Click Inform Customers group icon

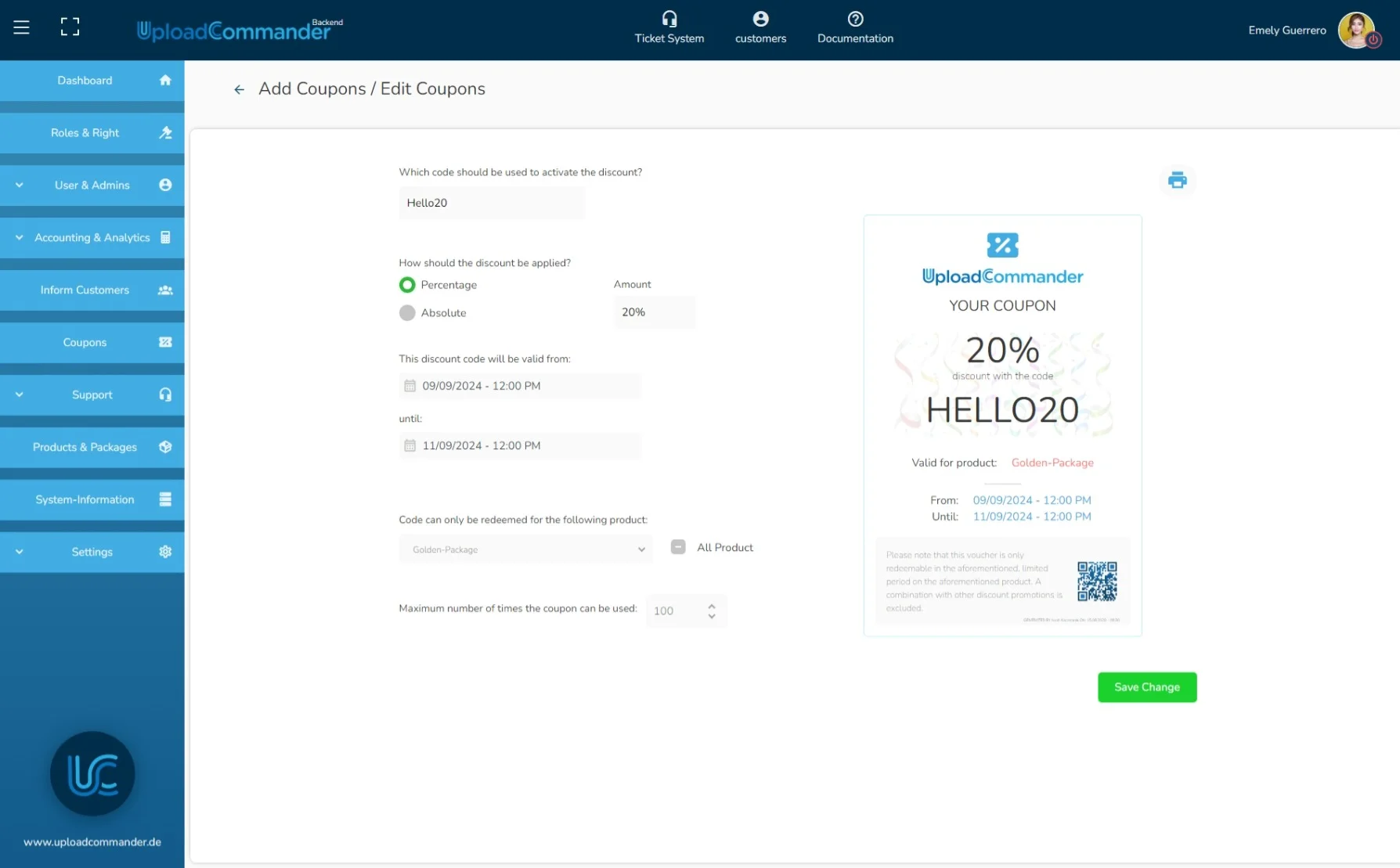(x=165, y=290)
